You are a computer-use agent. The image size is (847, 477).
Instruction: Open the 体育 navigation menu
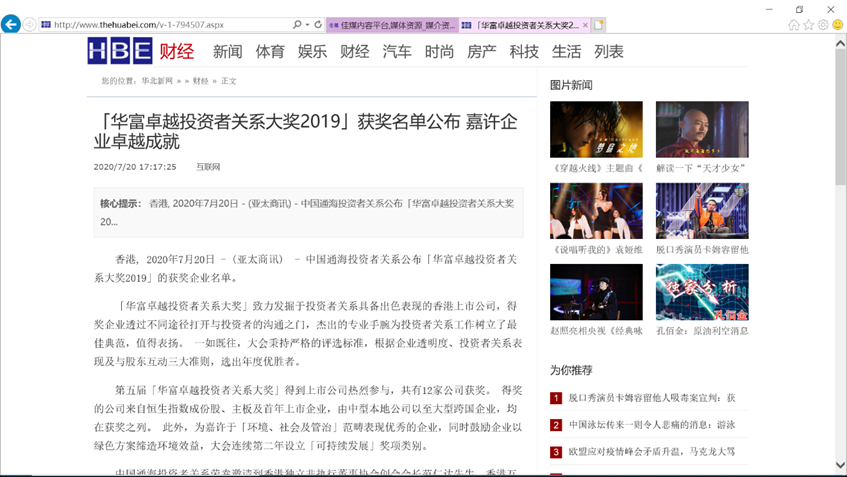coord(270,52)
